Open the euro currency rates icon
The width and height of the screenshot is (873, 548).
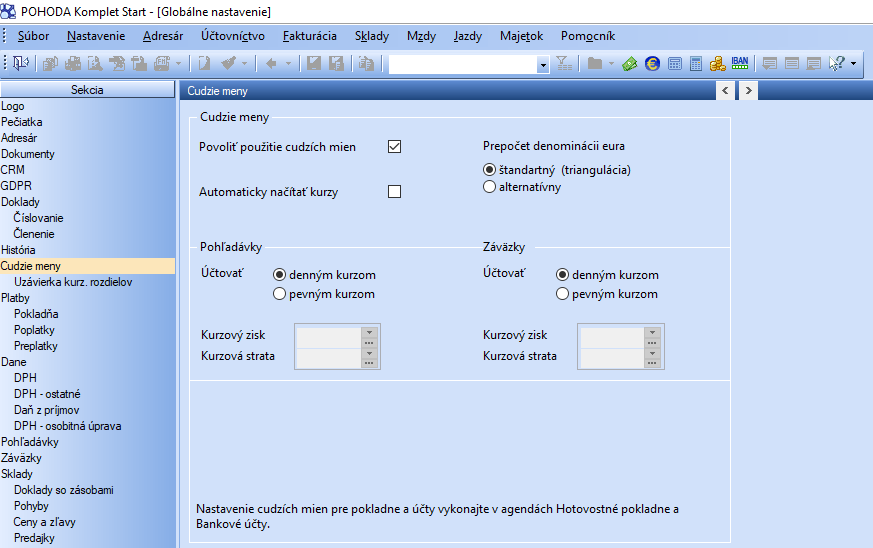coord(652,63)
